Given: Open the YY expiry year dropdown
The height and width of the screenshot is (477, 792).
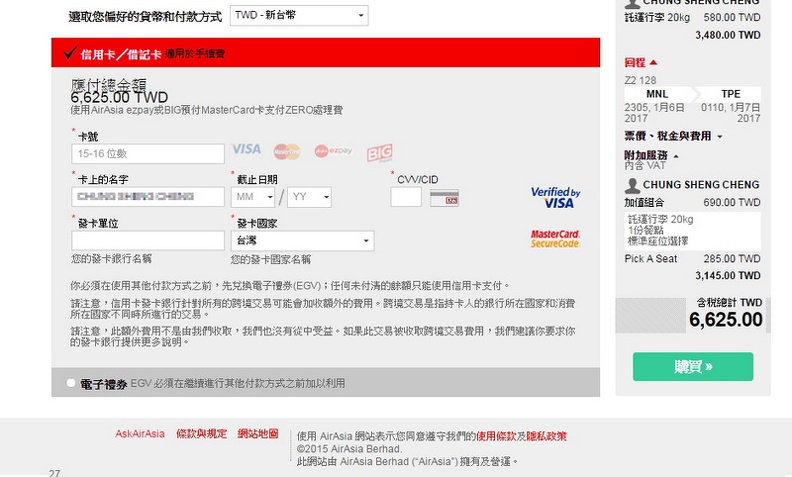Looking at the screenshot, I should click(x=309, y=197).
